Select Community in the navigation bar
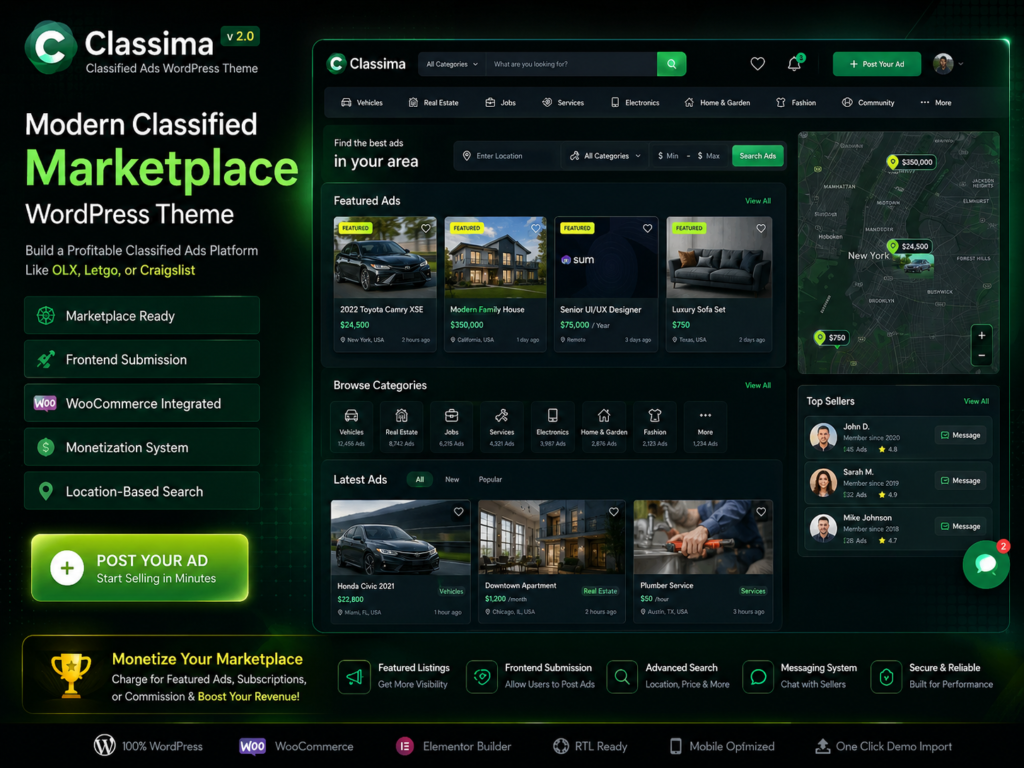This screenshot has width=1024, height=768. pyautogui.click(x=868, y=103)
